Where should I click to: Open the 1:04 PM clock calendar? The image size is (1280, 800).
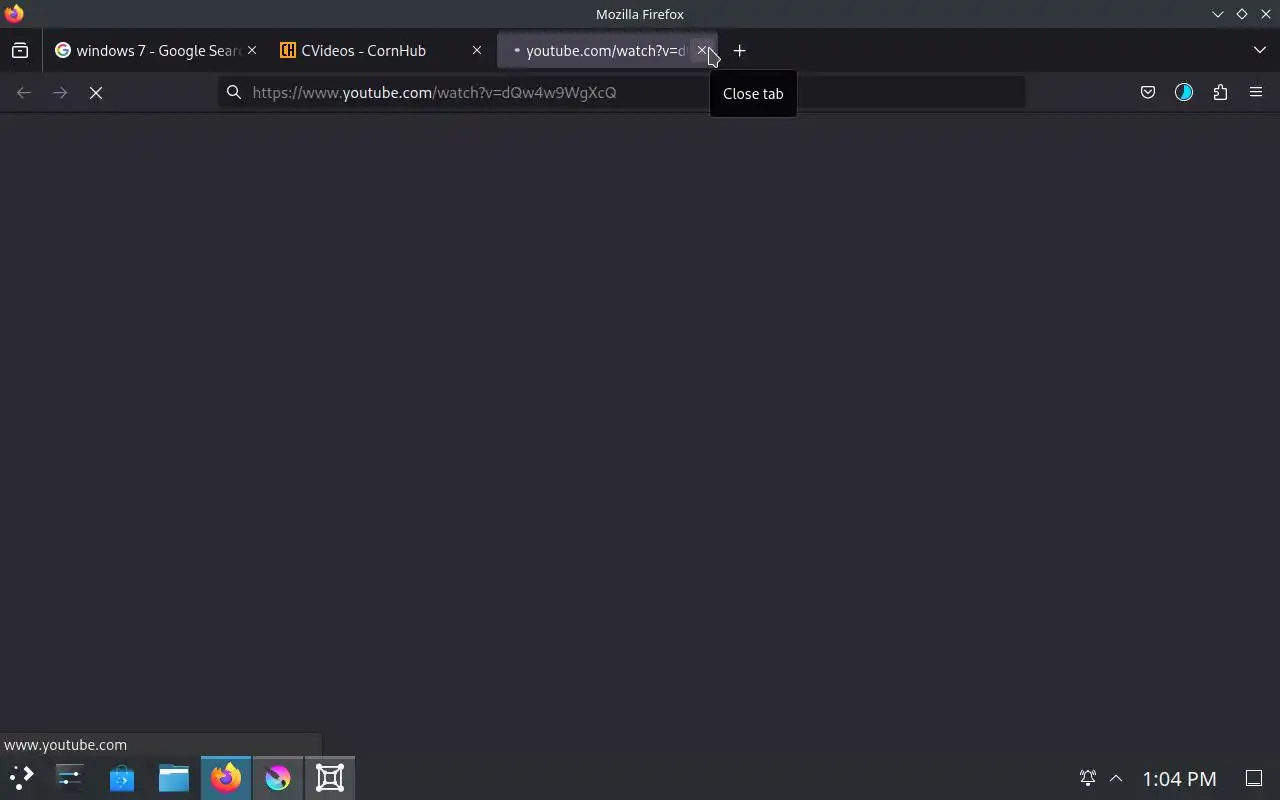point(1180,778)
